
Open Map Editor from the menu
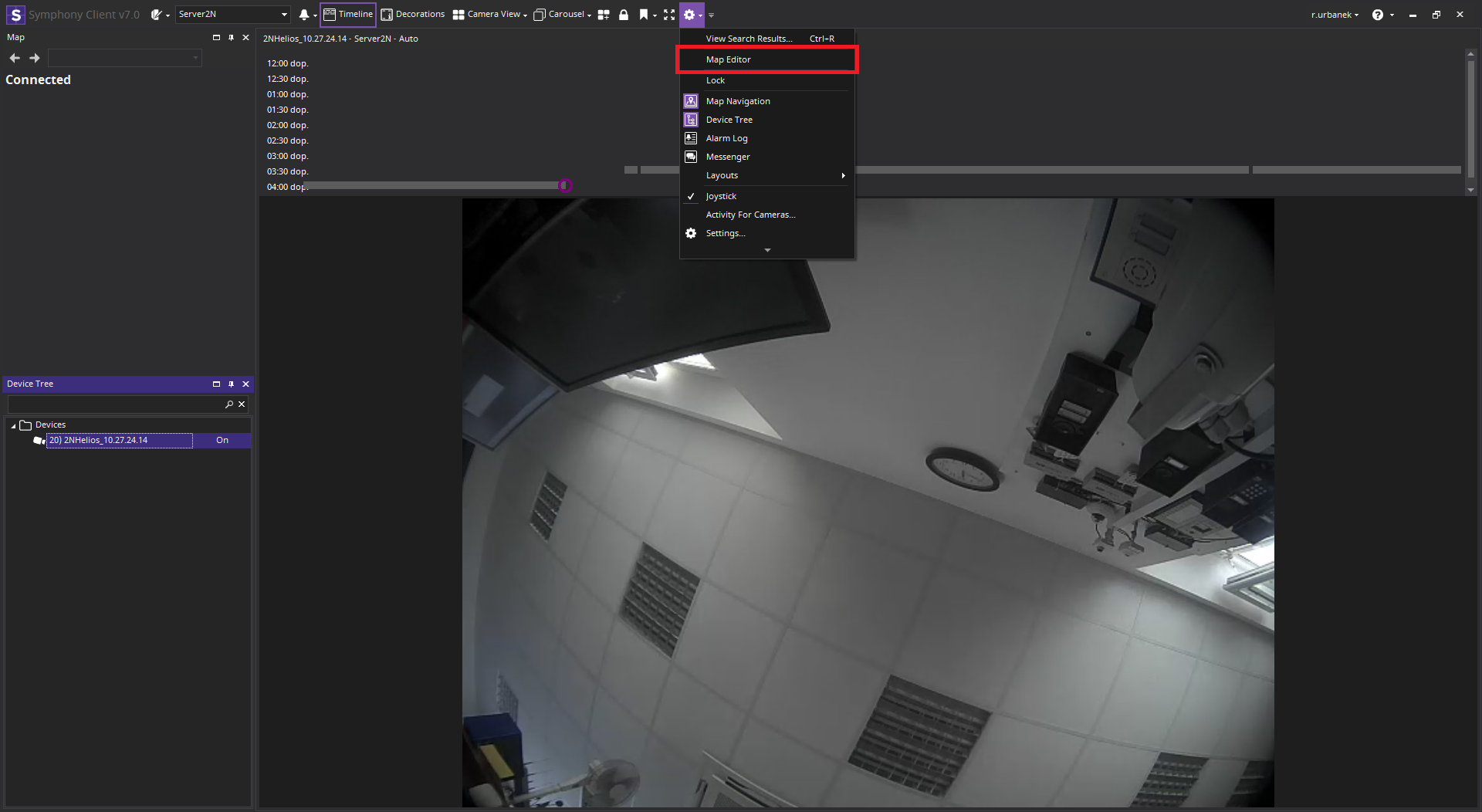pos(728,59)
